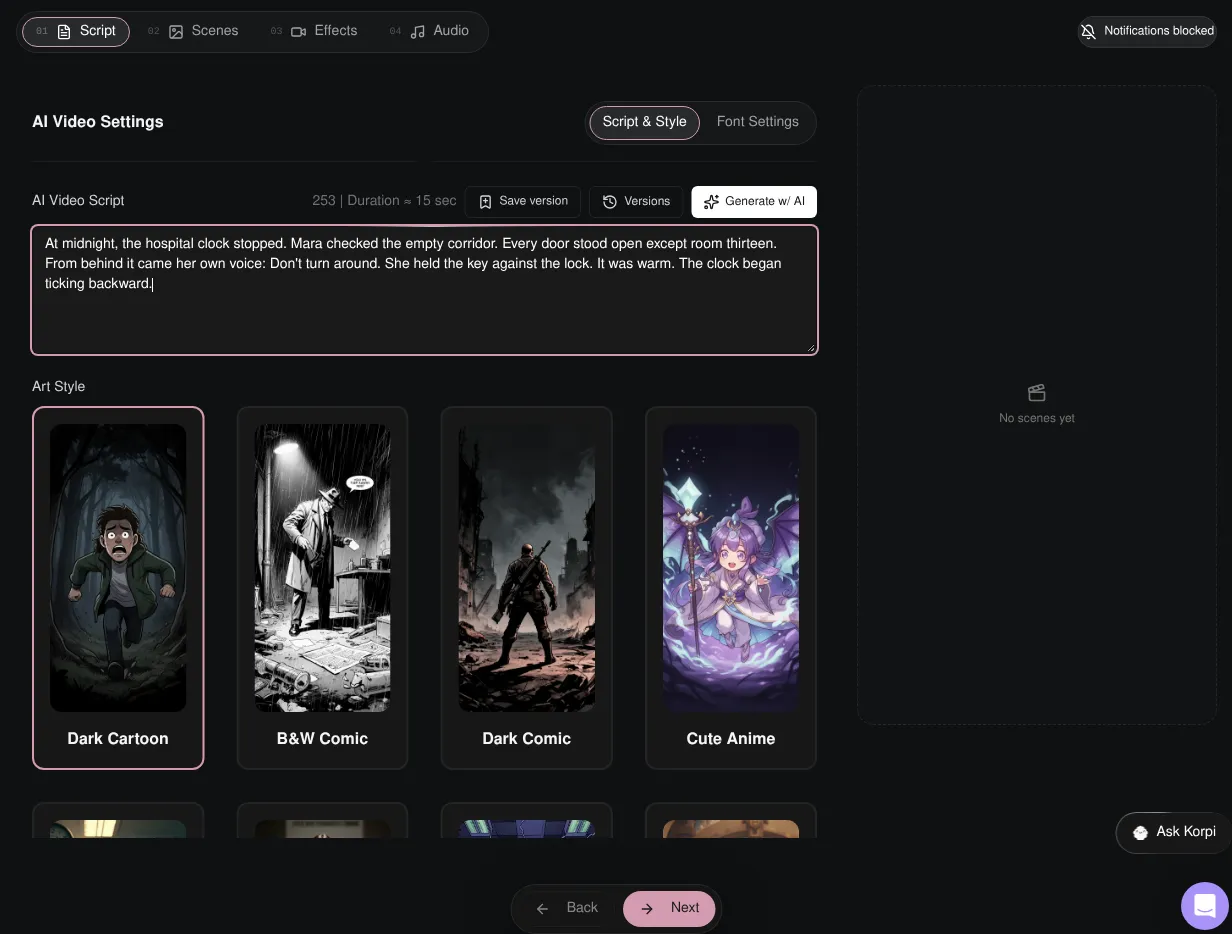Switch to the Scenes step tab
The height and width of the screenshot is (934, 1232).
pos(193,31)
